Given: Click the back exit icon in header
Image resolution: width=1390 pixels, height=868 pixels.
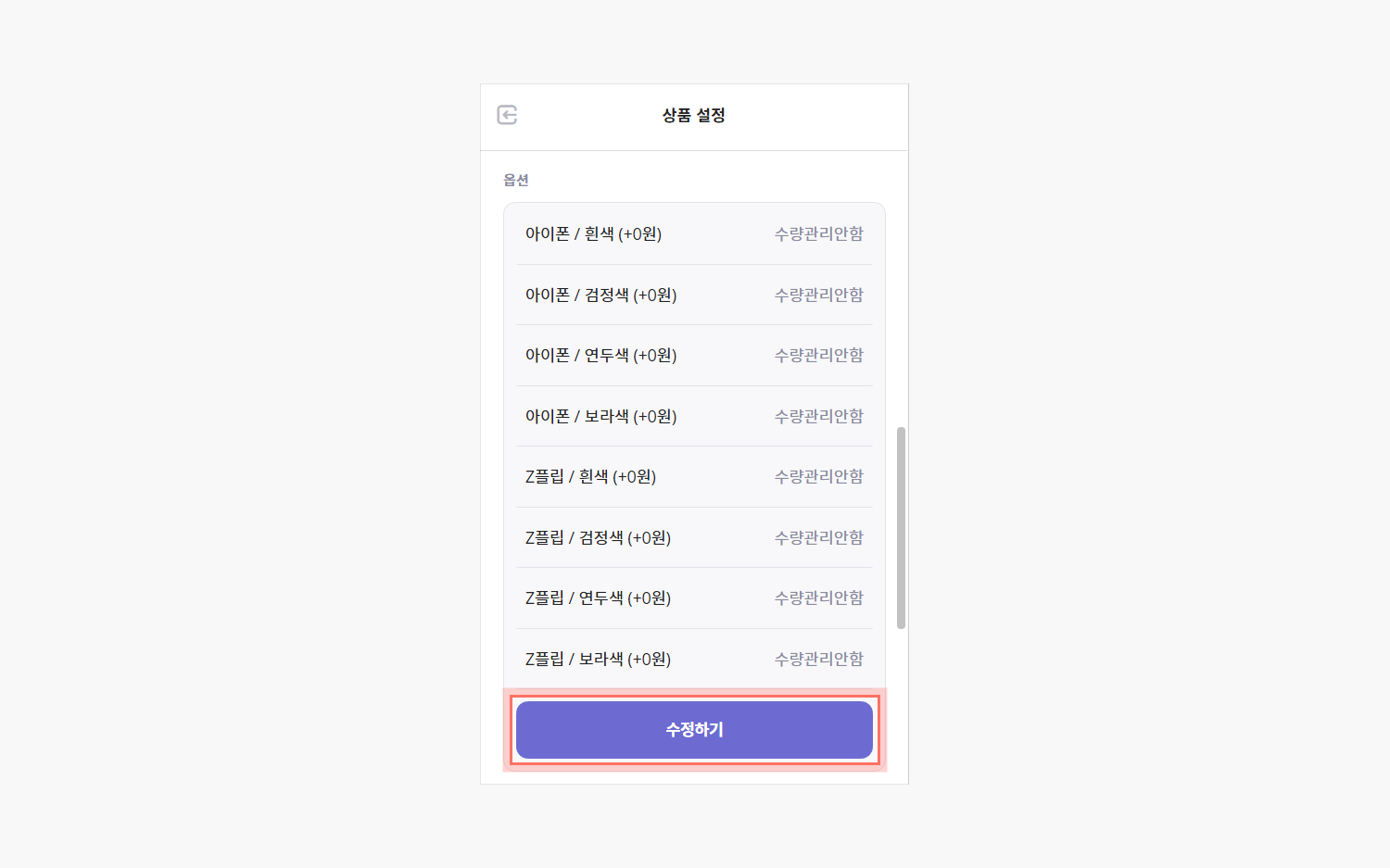Looking at the screenshot, I should coord(507,115).
